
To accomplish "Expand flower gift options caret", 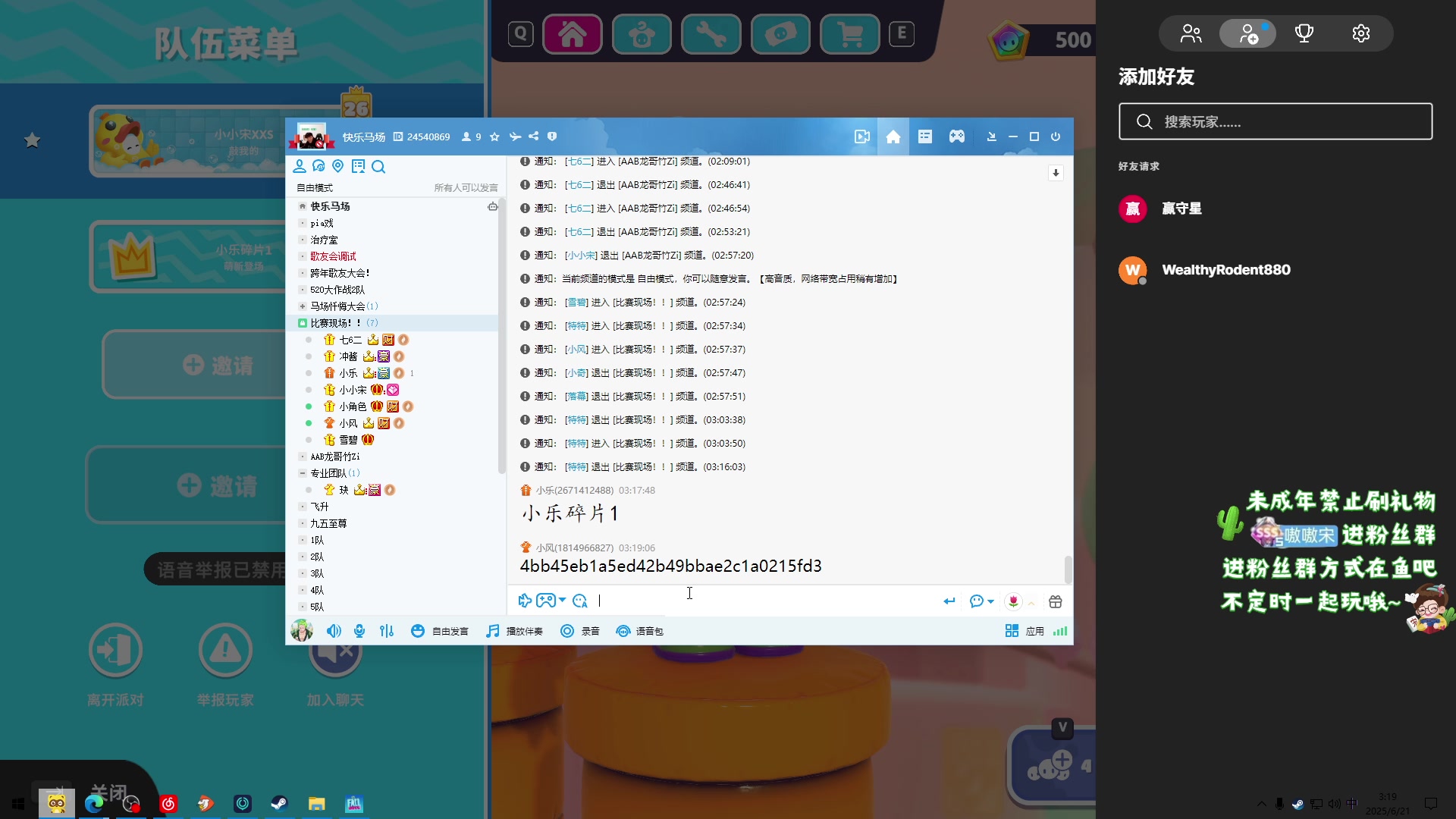I will coord(1031,603).
